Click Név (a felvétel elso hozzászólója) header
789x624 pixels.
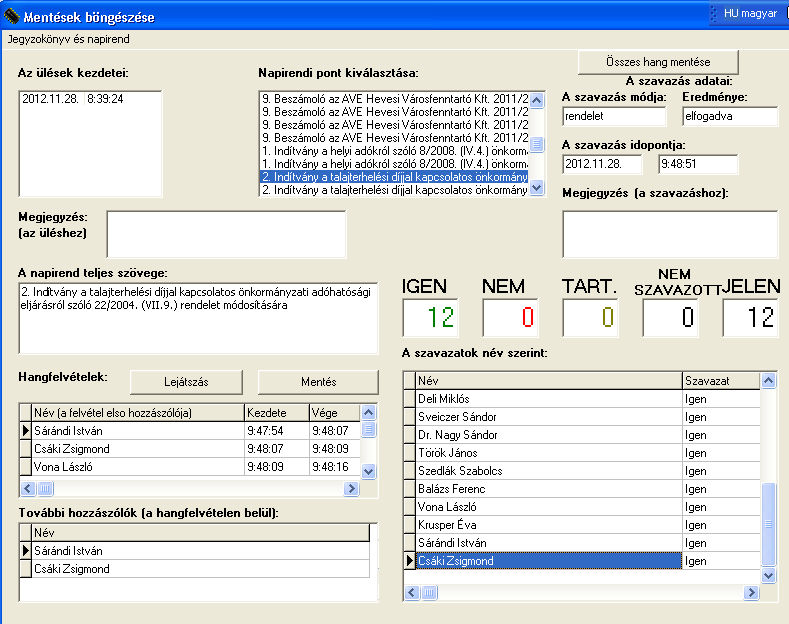tap(138, 413)
